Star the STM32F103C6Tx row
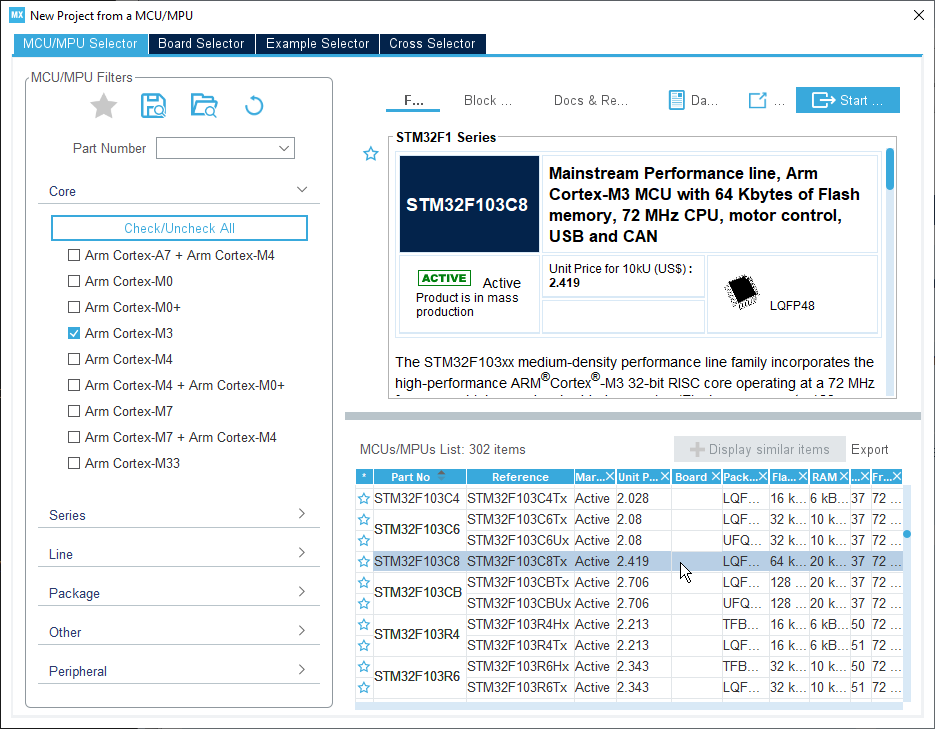The width and height of the screenshot is (935, 729). (x=364, y=519)
